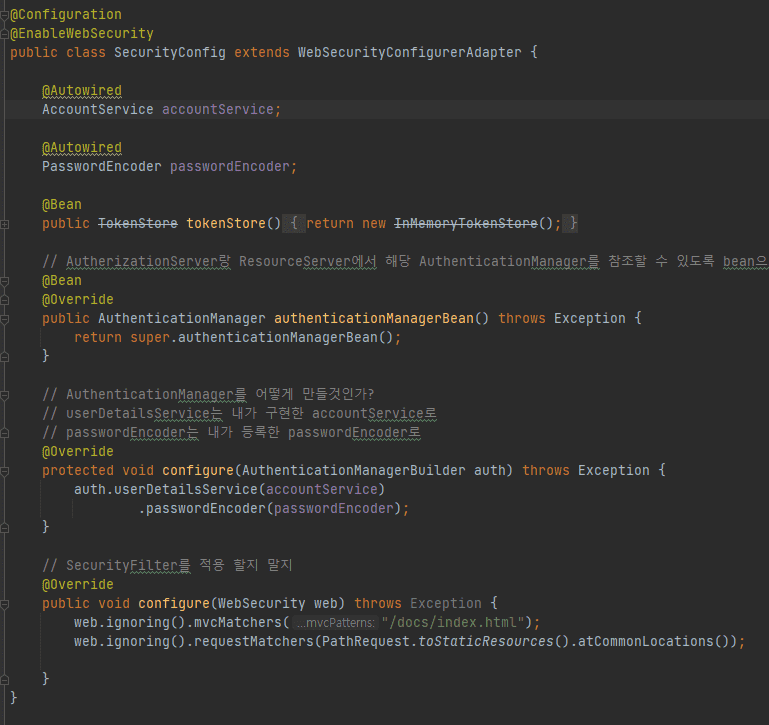Click the SecurityConfig class name
The height and width of the screenshot is (725, 769).
coord(170,52)
